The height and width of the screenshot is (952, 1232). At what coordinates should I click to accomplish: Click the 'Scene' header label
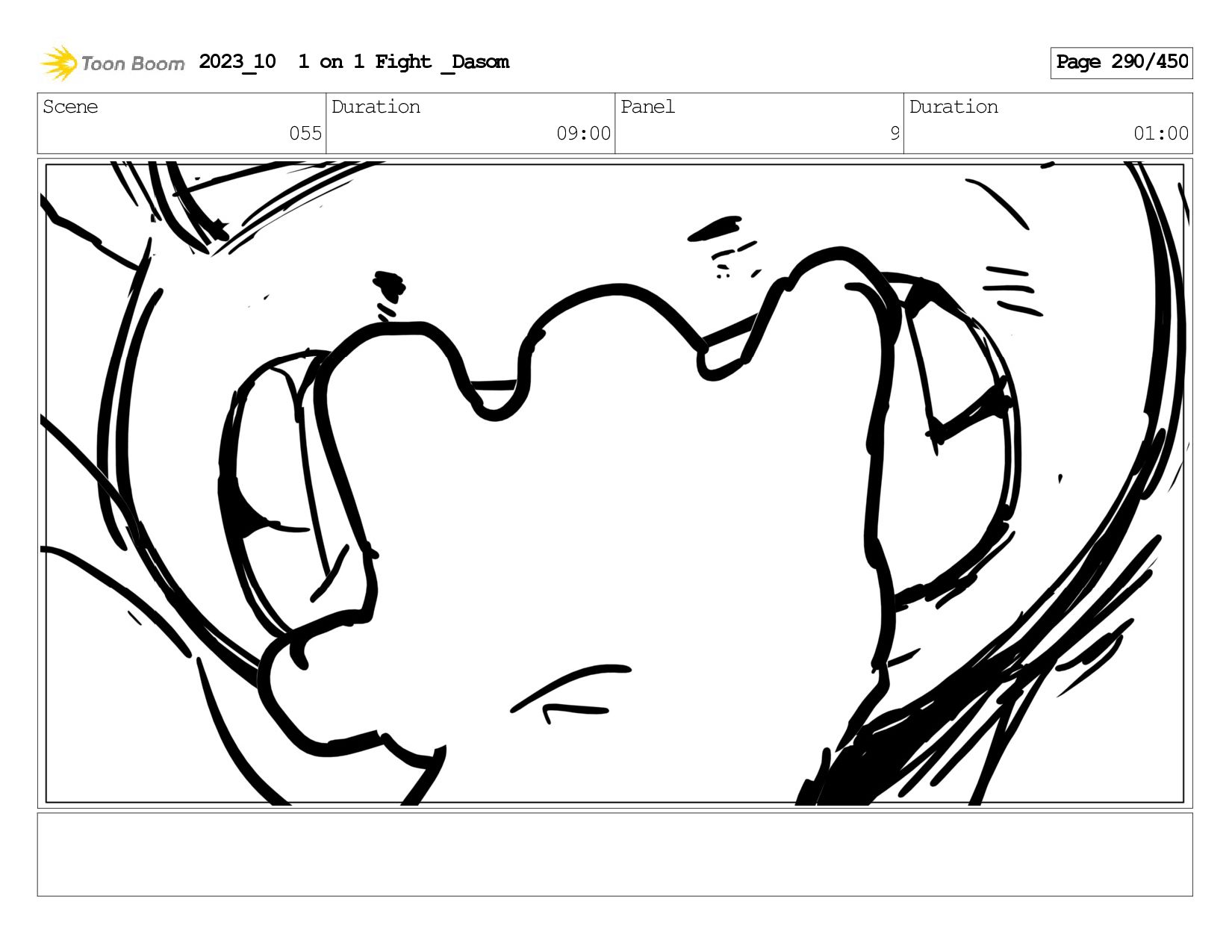(x=70, y=107)
